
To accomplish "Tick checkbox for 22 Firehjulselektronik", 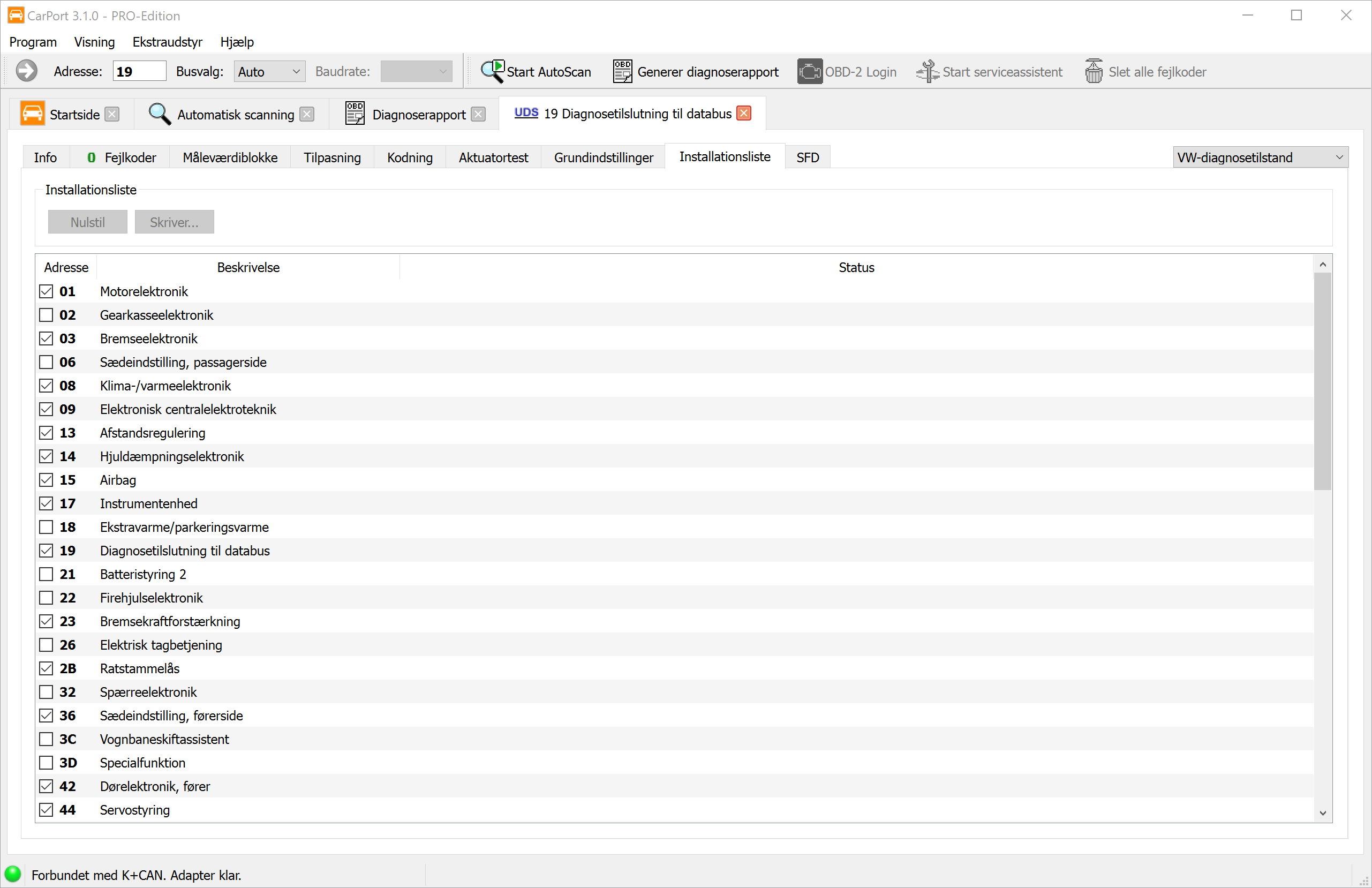I will tap(46, 597).
